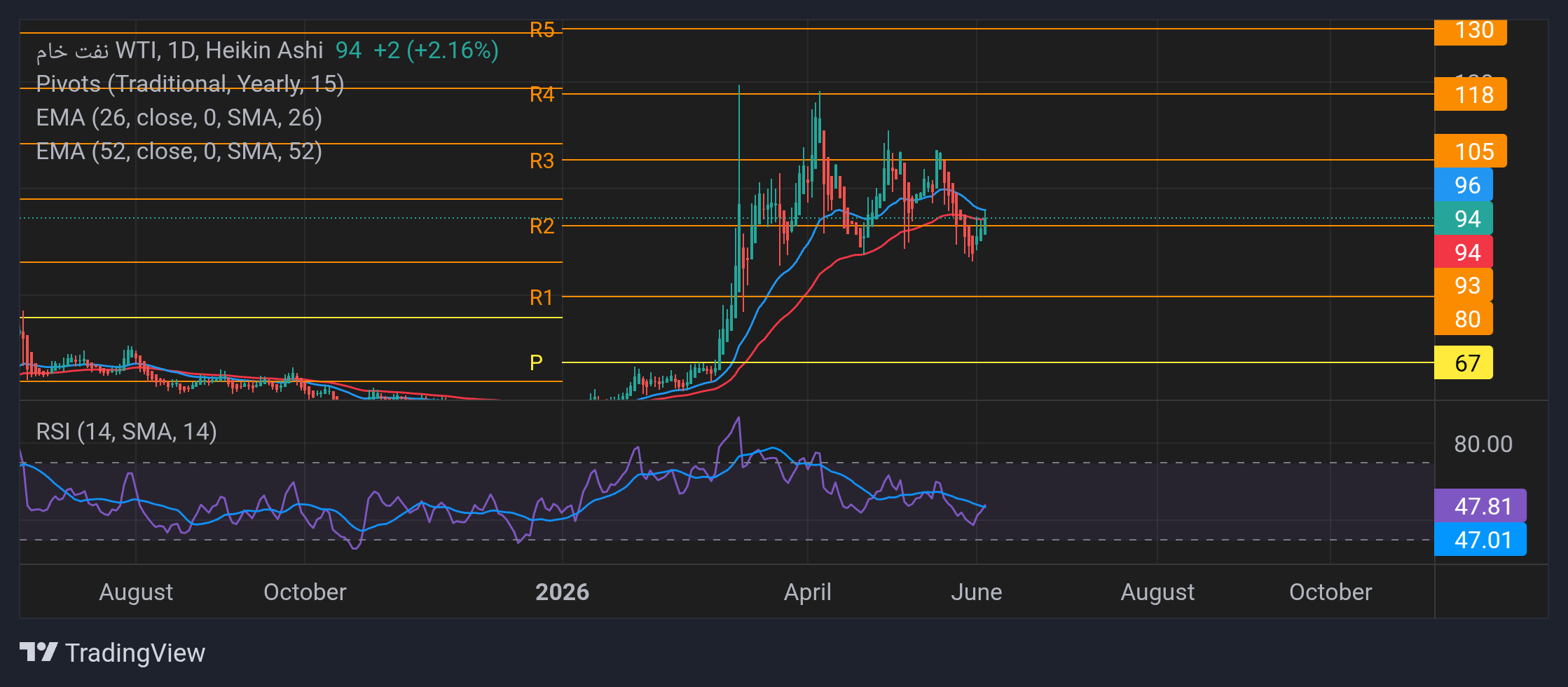Click the R5 pivot level marker
The height and width of the screenshot is (687, 1568).
tap(542, 29)
